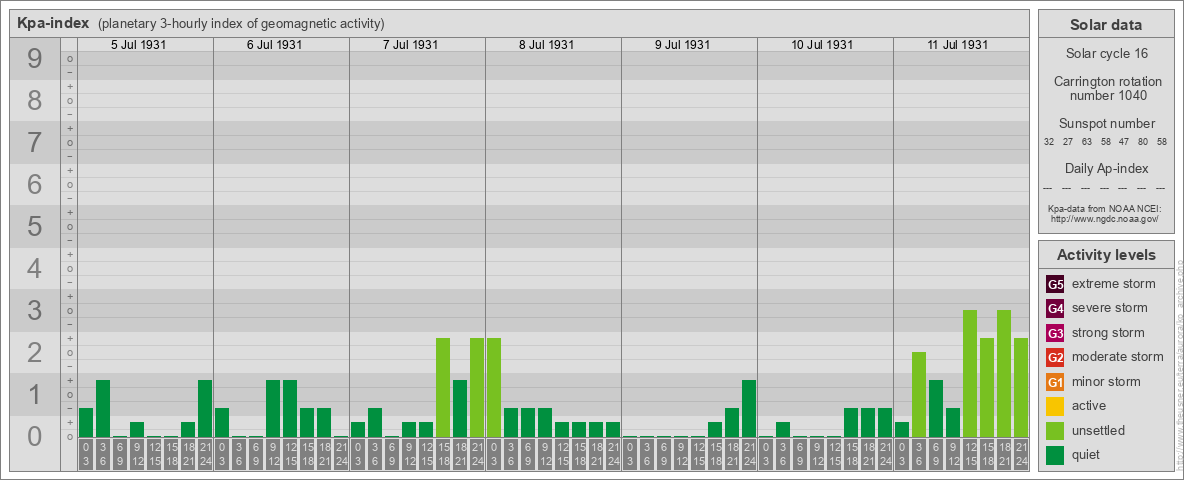The height and width of the screenshot is (480, 1184).
Task: Click 'Carrington rotation number 1040' text
Action: (x=1106, y=88)
